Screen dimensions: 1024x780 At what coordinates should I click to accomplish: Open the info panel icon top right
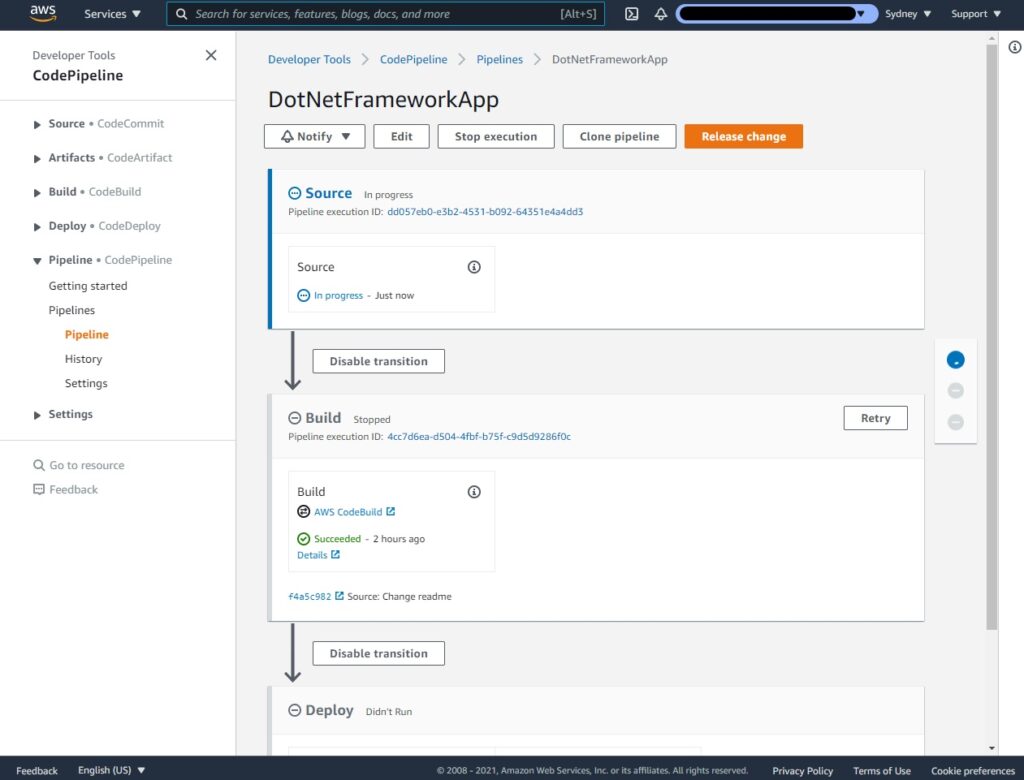1015,47
